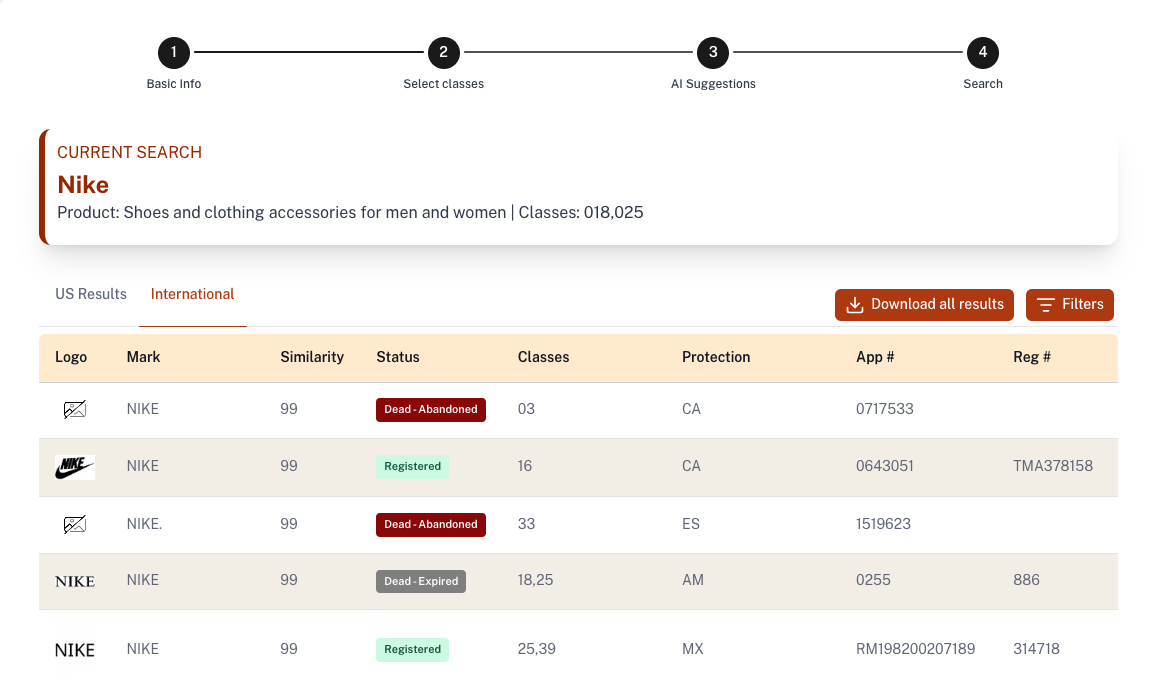This screenshot has width=1149, height=690.
Task: Click the Status column header
Action: tap(398, 357)
